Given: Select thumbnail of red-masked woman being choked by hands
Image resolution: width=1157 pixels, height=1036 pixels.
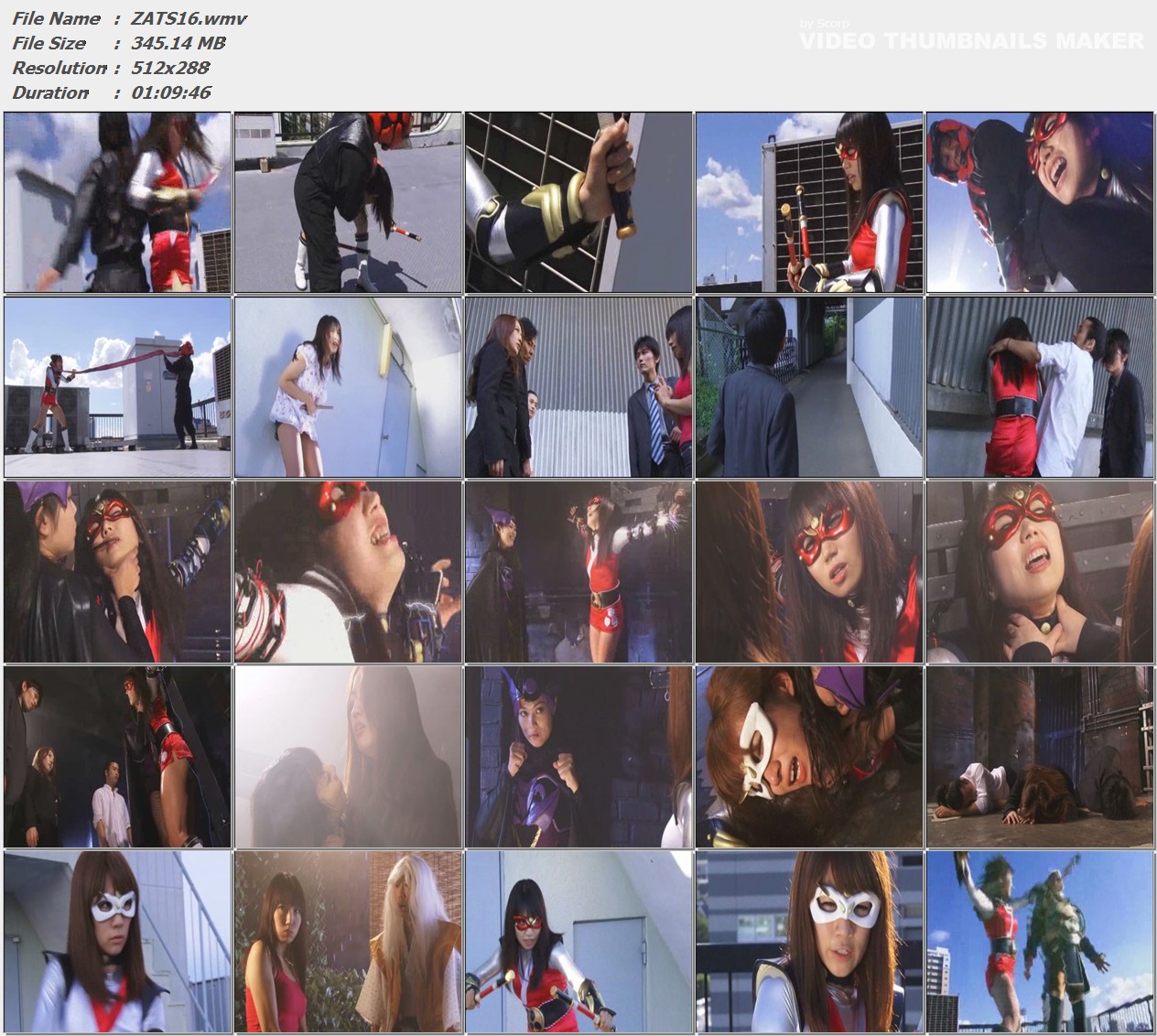Looking at the screenshot, I should pos(1040,572).
